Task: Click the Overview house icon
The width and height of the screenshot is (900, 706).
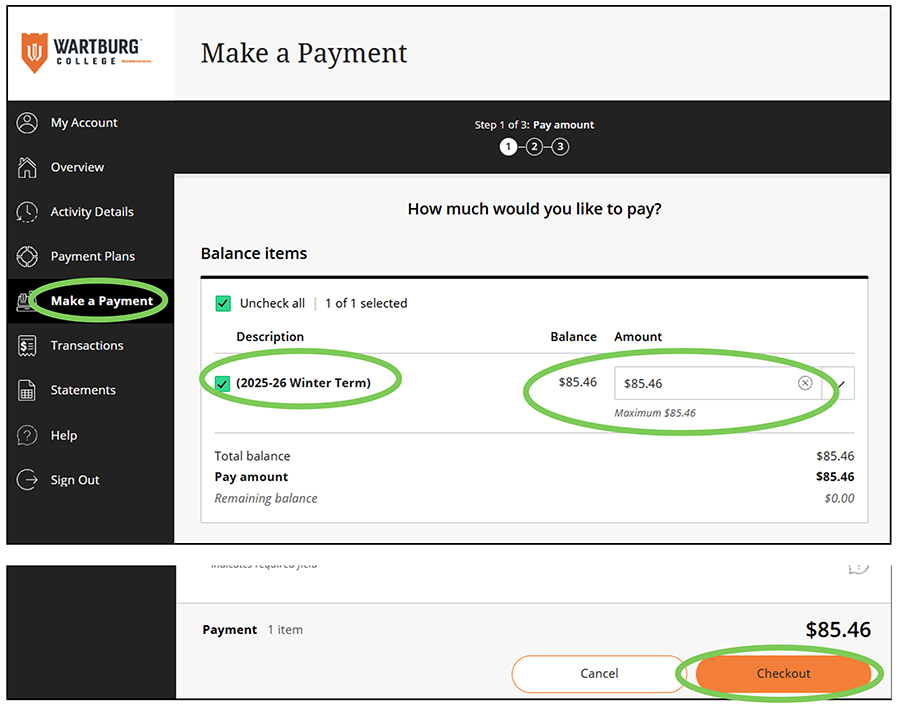Action: (x=28, y=167)
